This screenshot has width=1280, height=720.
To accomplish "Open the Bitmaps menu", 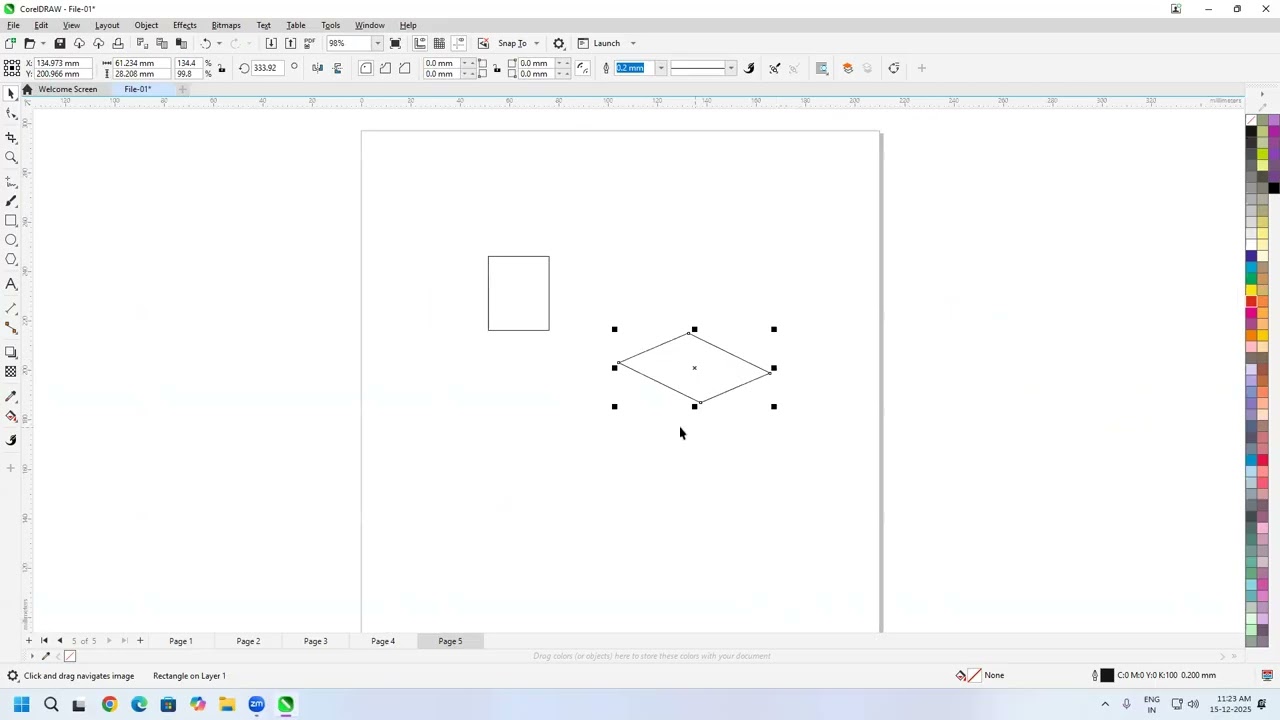I will coord(226,25).
